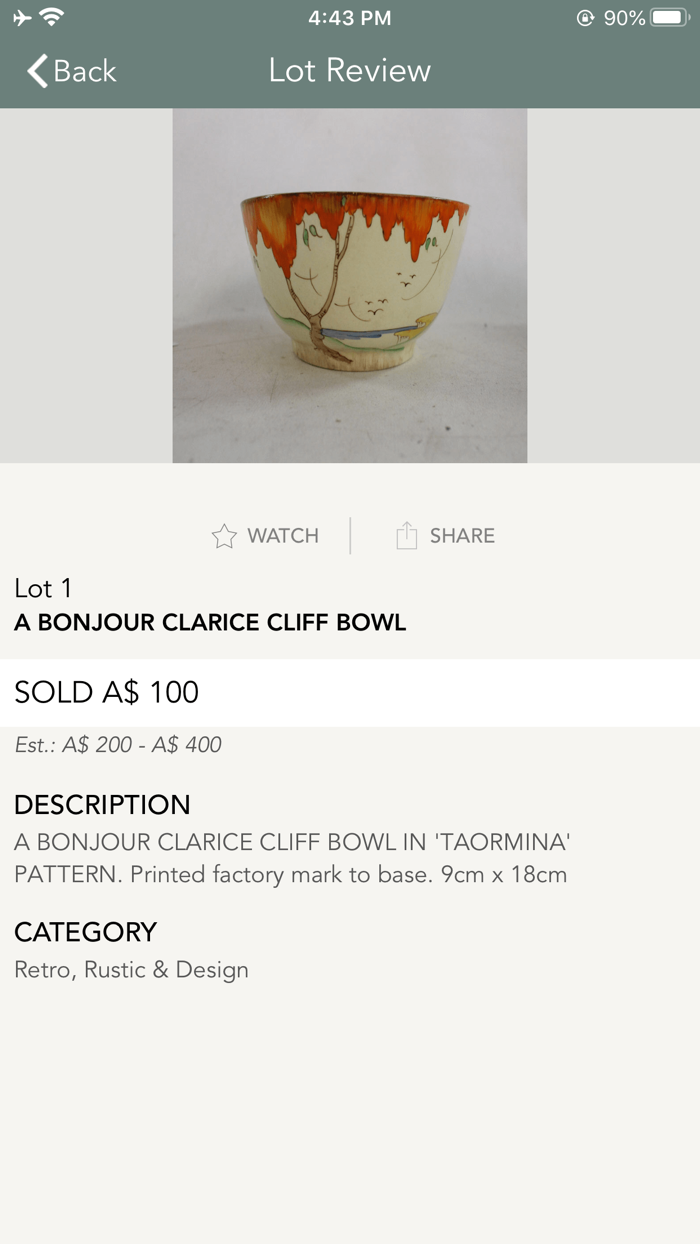Open the Lot Review title bar
This screenshot has width=700, height=1244.
point(350,71)
